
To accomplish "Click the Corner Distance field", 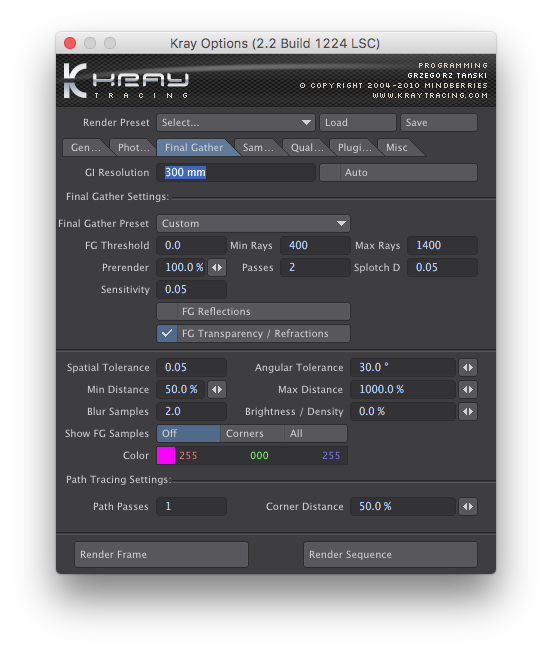I will [403, 506].
